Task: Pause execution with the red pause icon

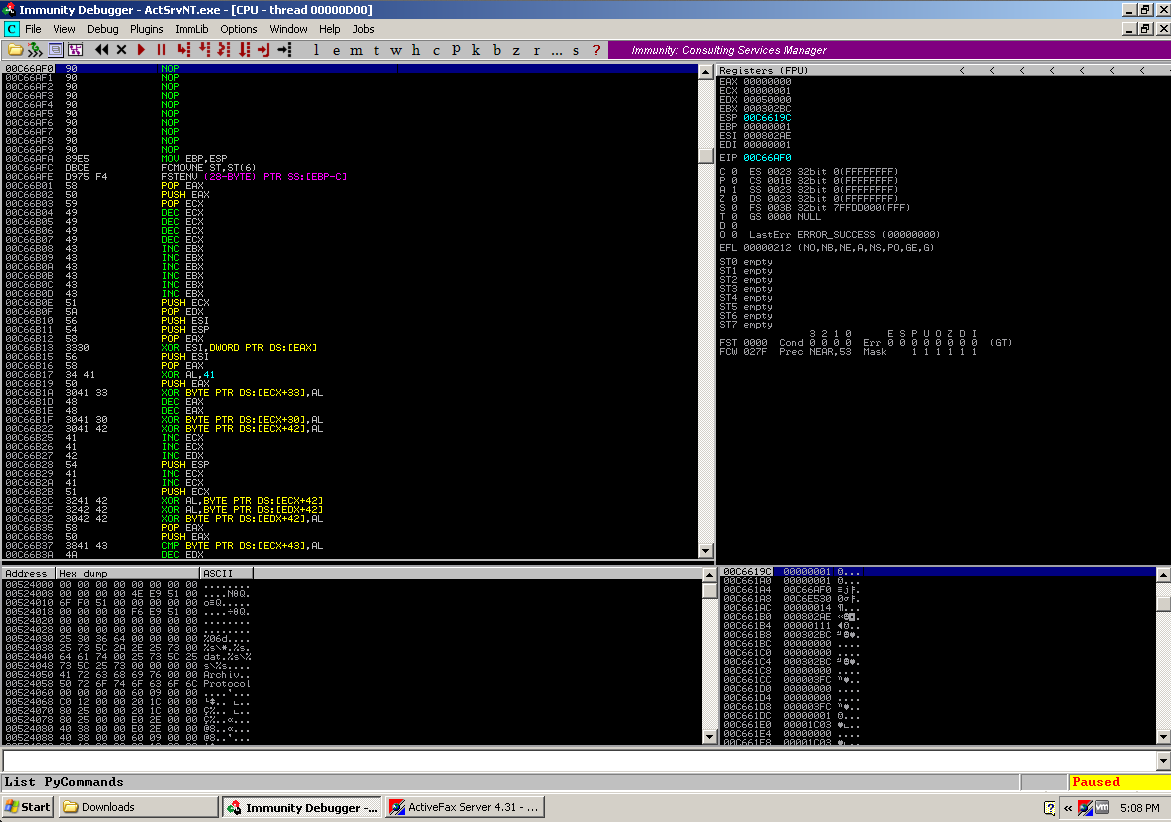Action: [161, 50]
